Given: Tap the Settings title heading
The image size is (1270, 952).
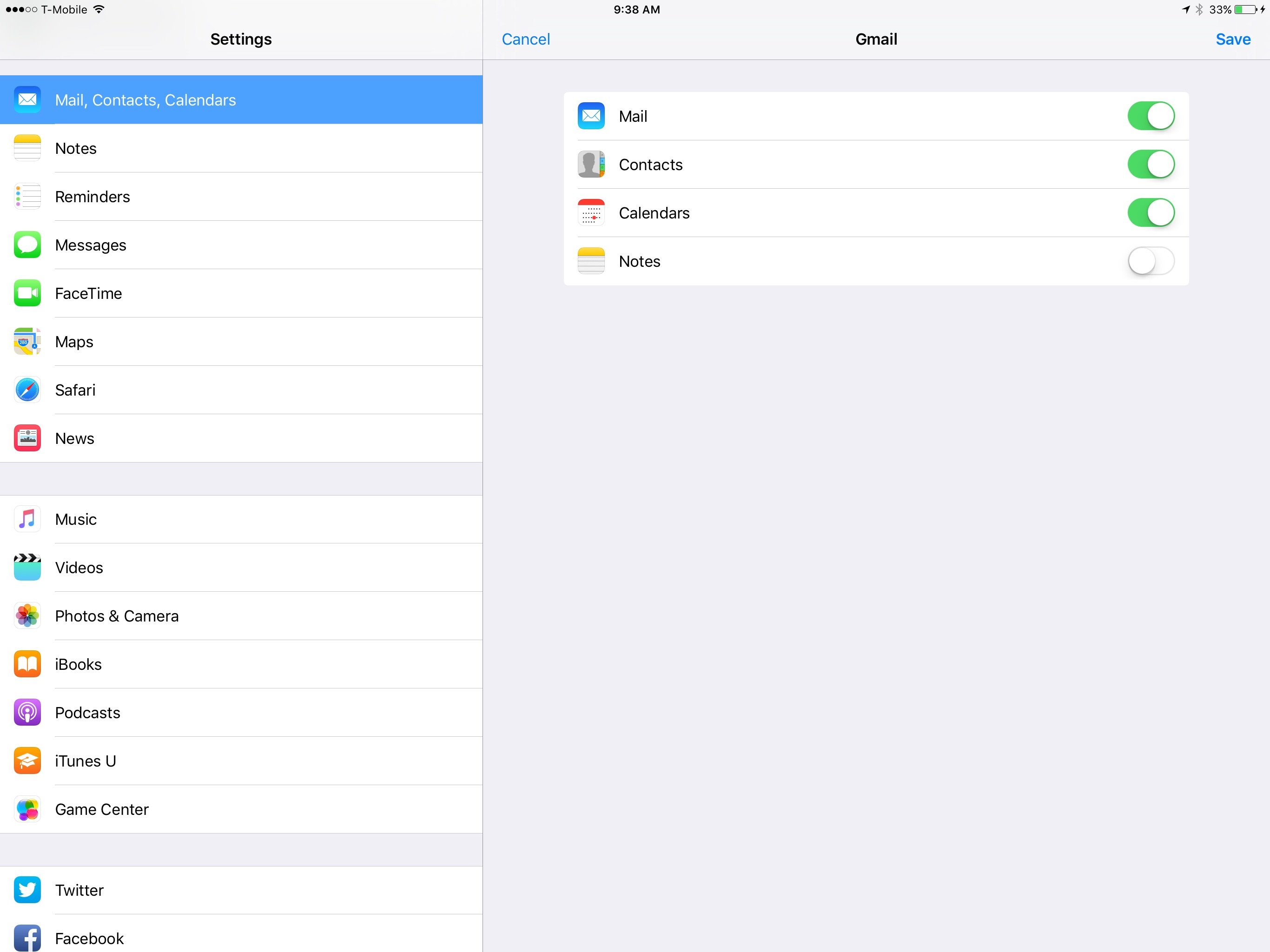Looking at the screenshot, I should click(240, 39).
